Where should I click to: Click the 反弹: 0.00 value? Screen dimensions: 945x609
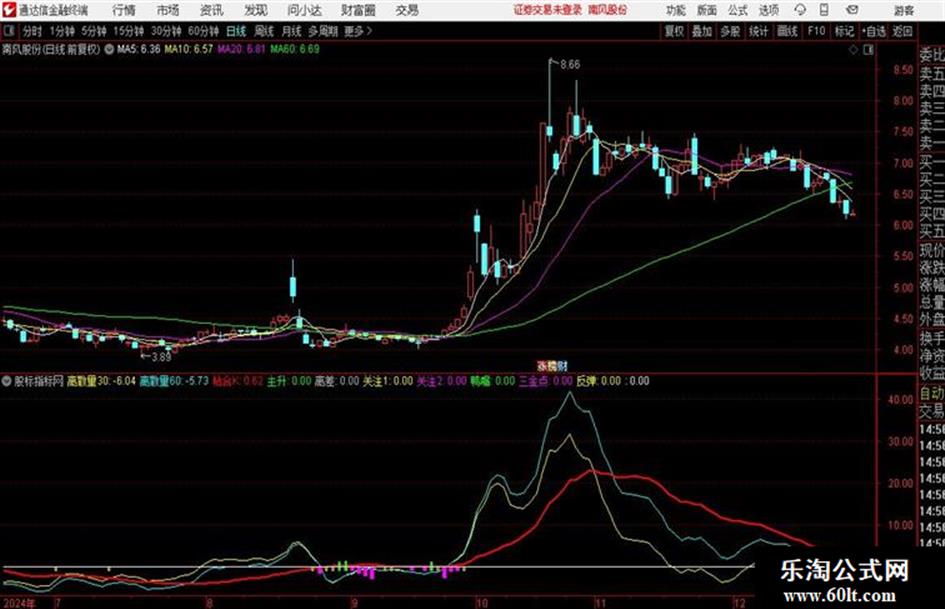[x=598, y=381]
